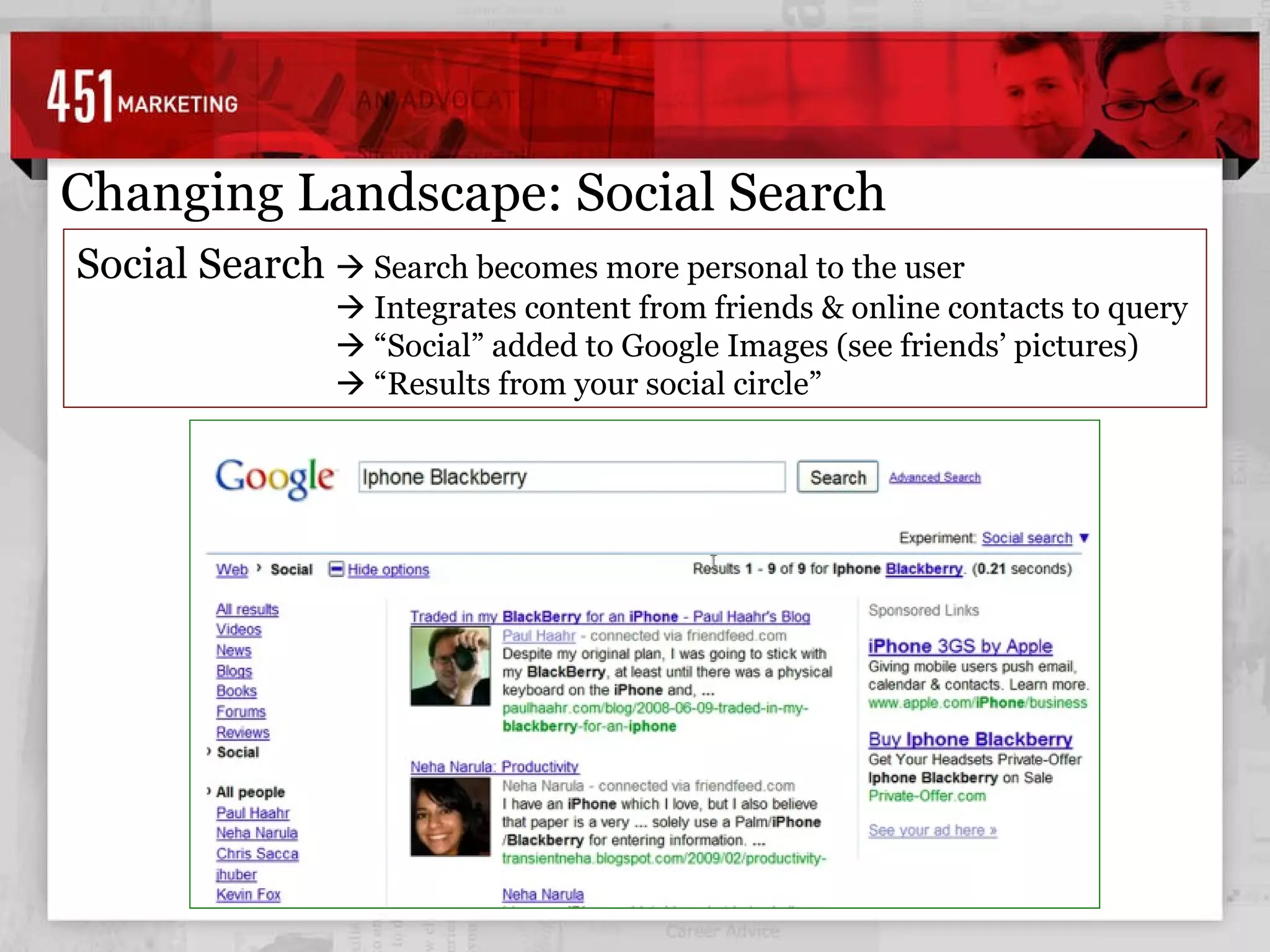Screen dimensions: 1270x952
Task: Select the All people filter
Action: [251, 792]
